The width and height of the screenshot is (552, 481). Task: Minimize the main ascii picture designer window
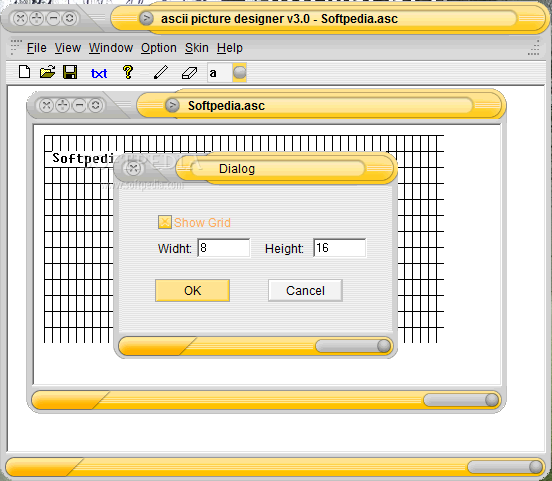[53, 18]
